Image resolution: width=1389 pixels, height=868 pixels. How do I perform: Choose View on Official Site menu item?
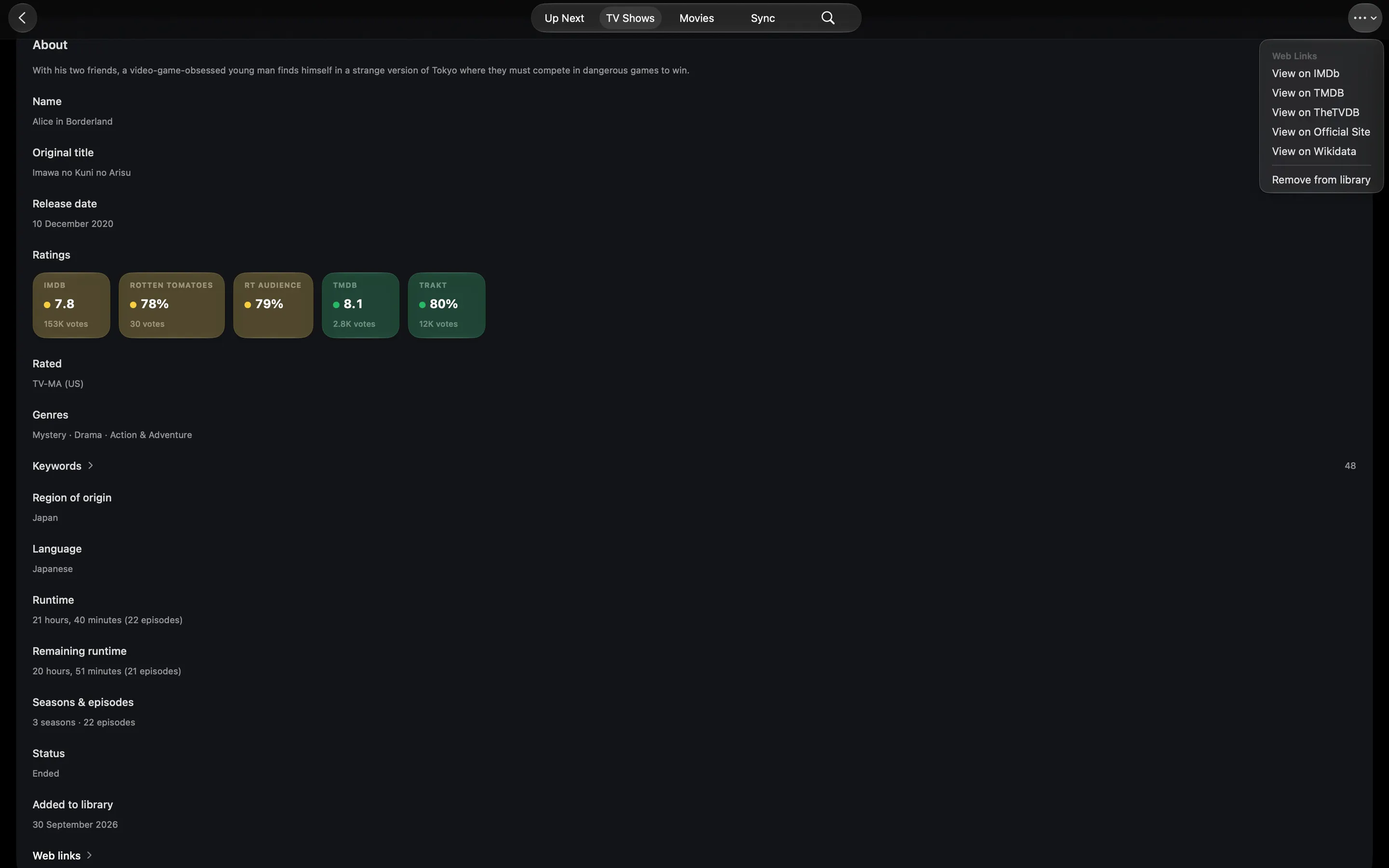click(1321, 132)
